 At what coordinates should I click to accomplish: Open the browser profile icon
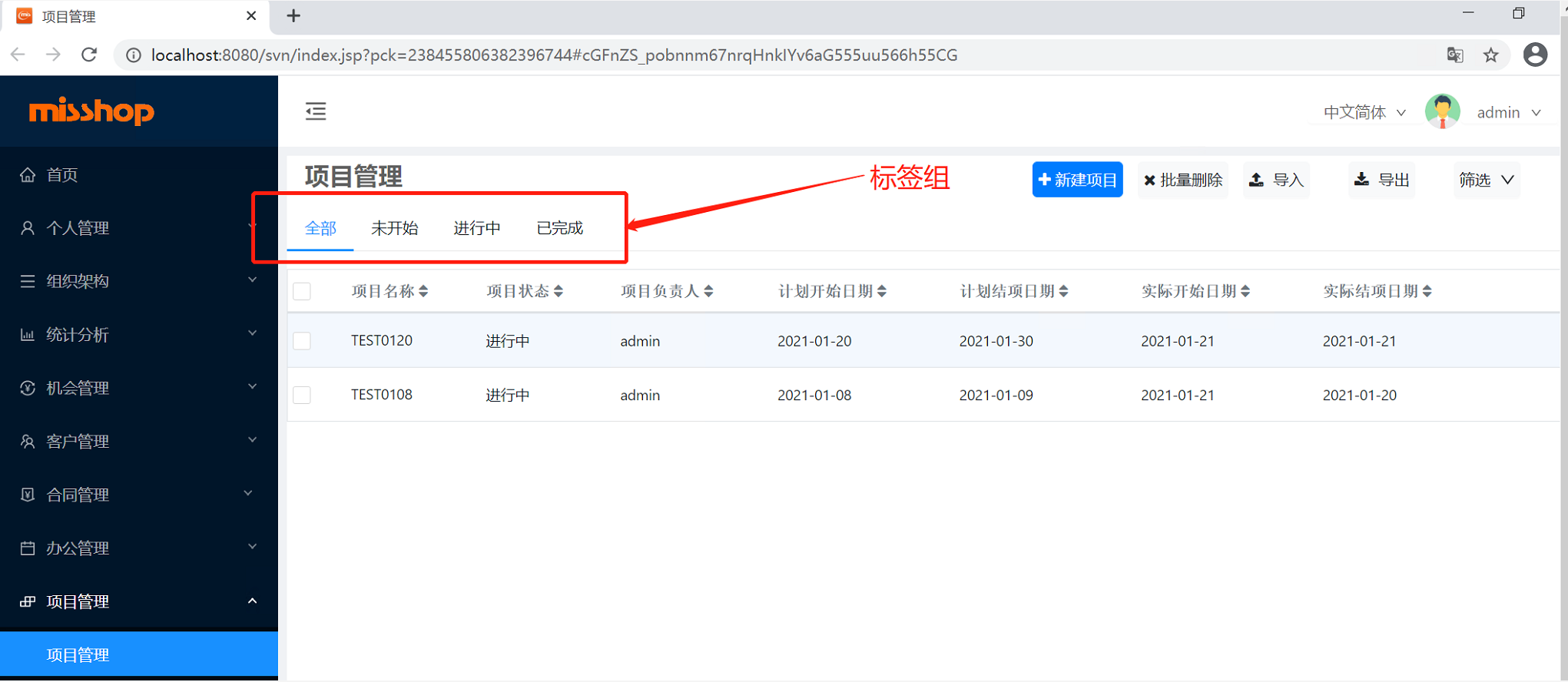[1536, 55]
